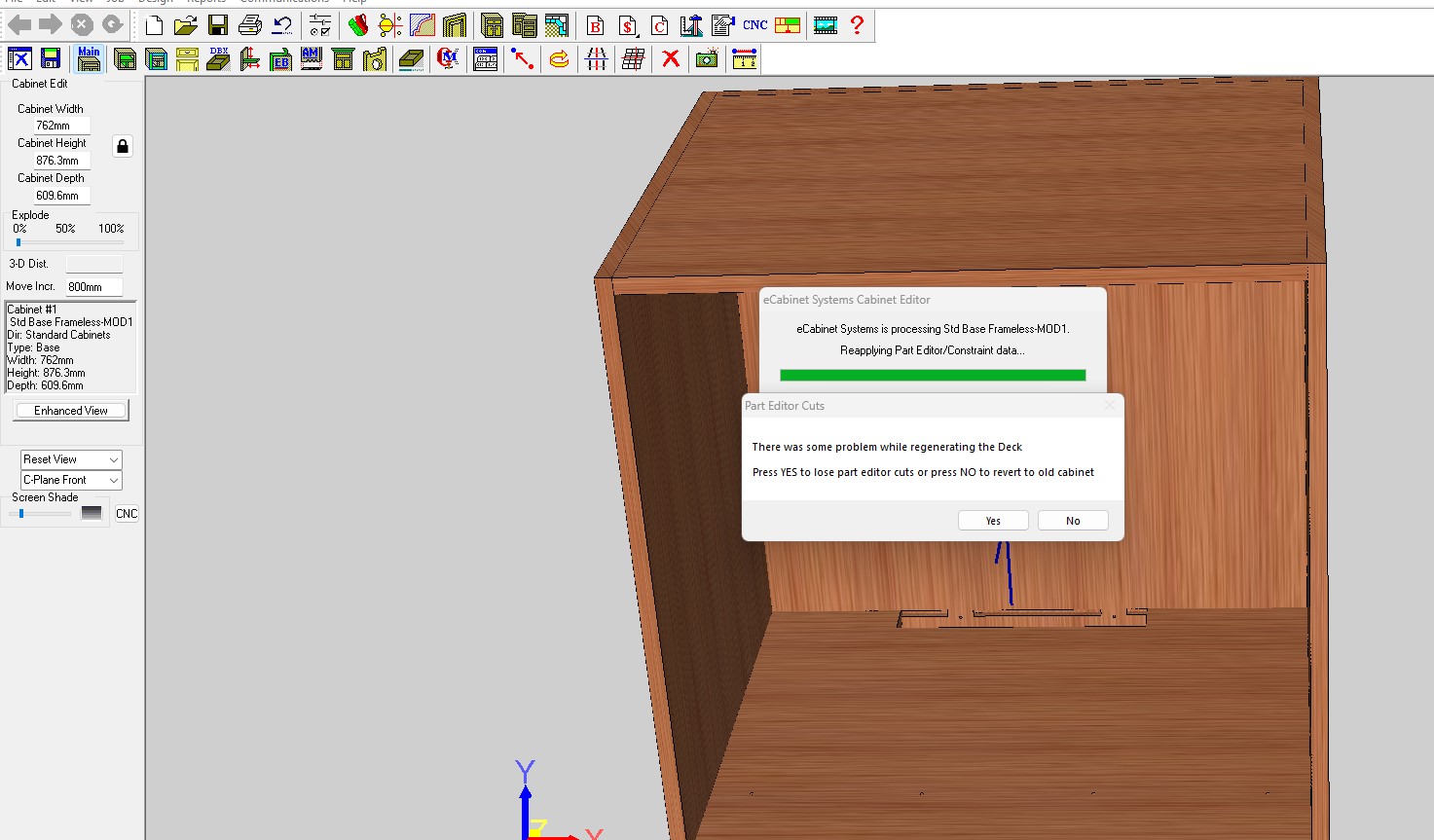Click the measuring ruler icon

(745, 59)
